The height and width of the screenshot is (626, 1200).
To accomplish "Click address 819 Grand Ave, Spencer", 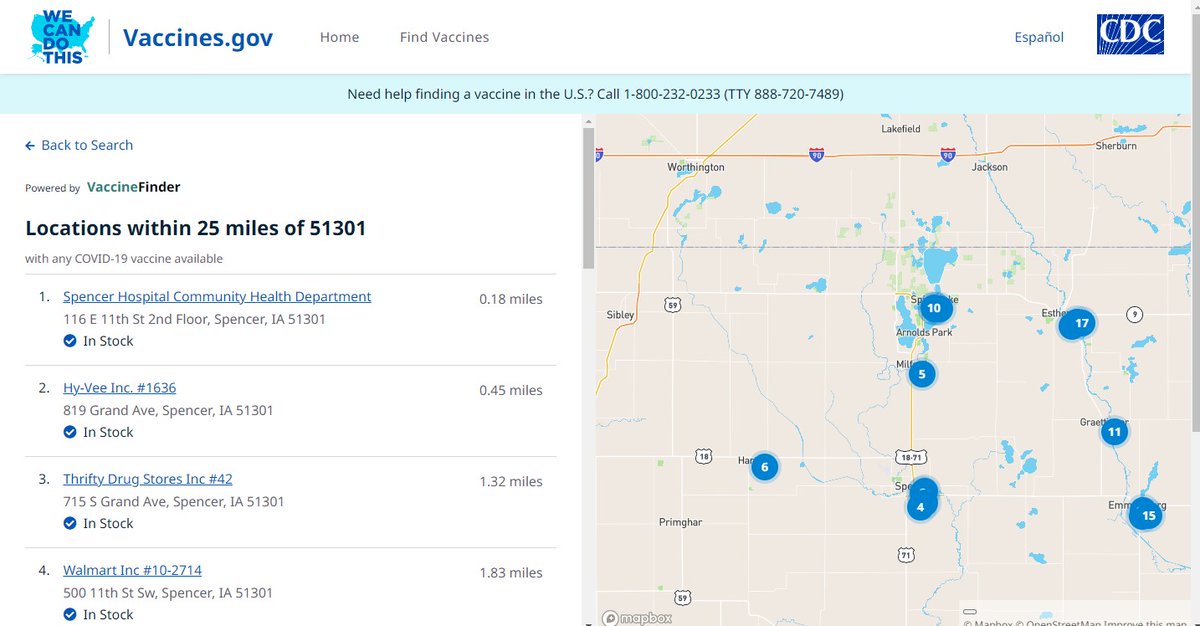I will (168, 410).
